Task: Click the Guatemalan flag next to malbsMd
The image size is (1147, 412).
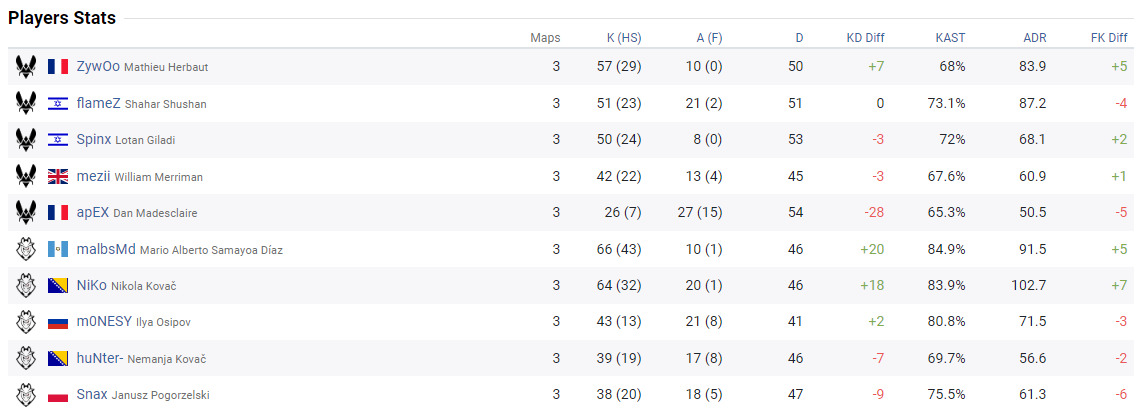Action: point(58,250)
